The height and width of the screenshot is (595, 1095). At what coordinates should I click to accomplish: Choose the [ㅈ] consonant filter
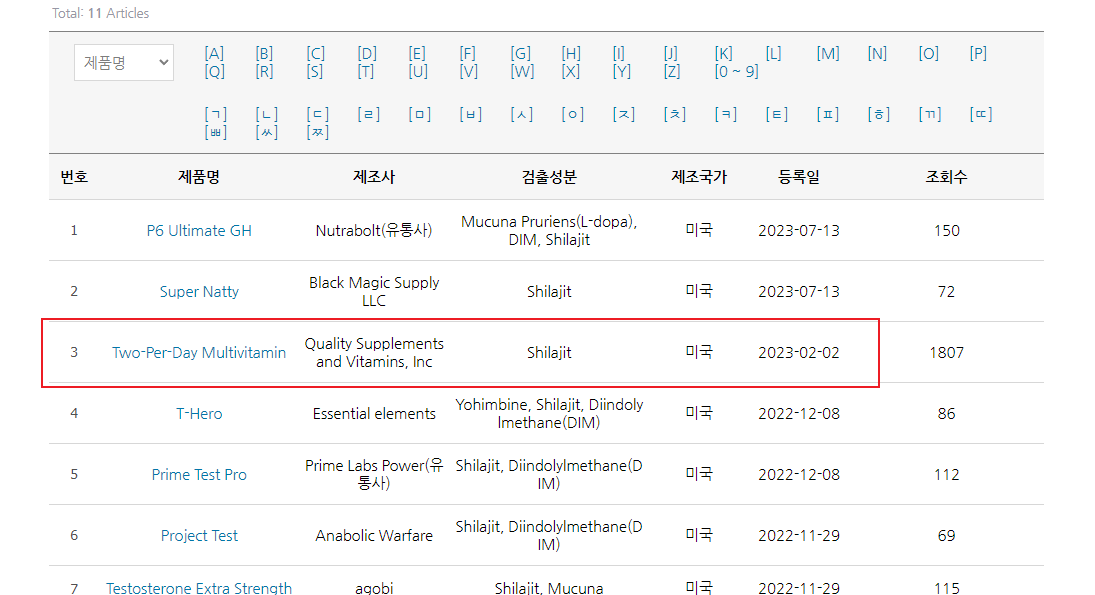tap(624, 115)
